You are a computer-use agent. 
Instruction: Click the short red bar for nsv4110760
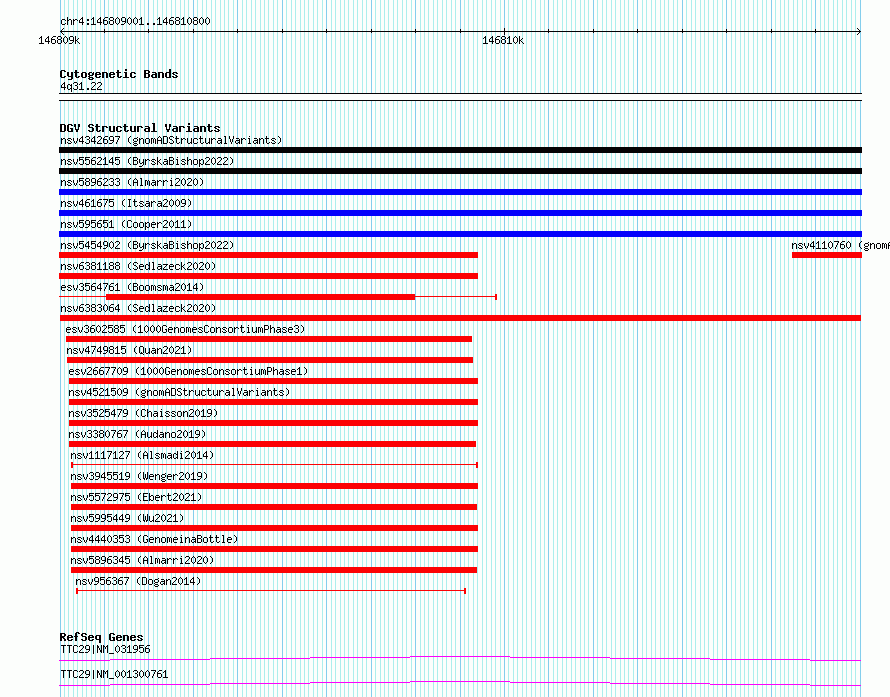(827, 255)
